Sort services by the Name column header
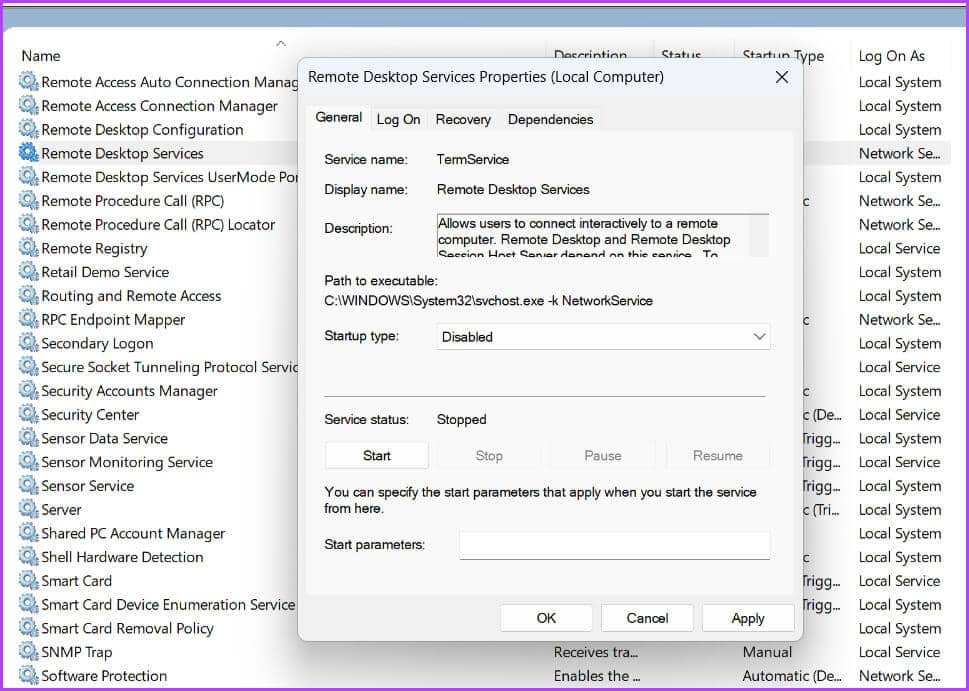The height and width of the screenshot is (691, 969). (x=41, y=56)
